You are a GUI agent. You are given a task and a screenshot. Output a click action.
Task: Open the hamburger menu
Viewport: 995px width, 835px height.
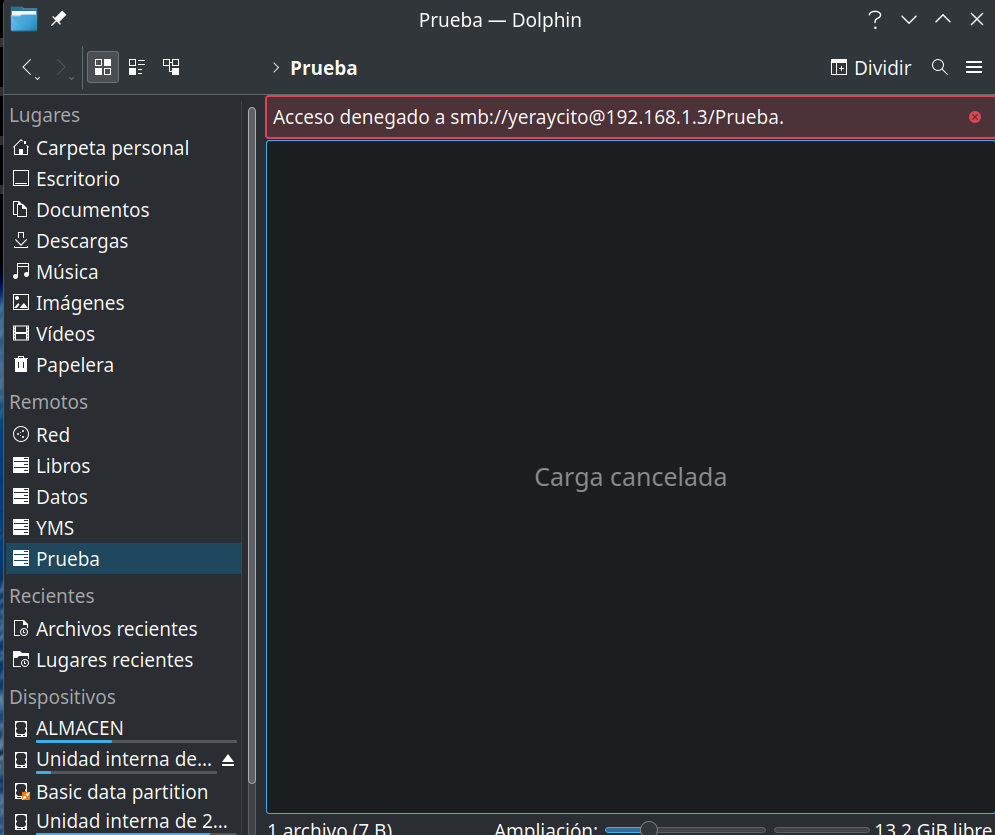click(974, 67)
